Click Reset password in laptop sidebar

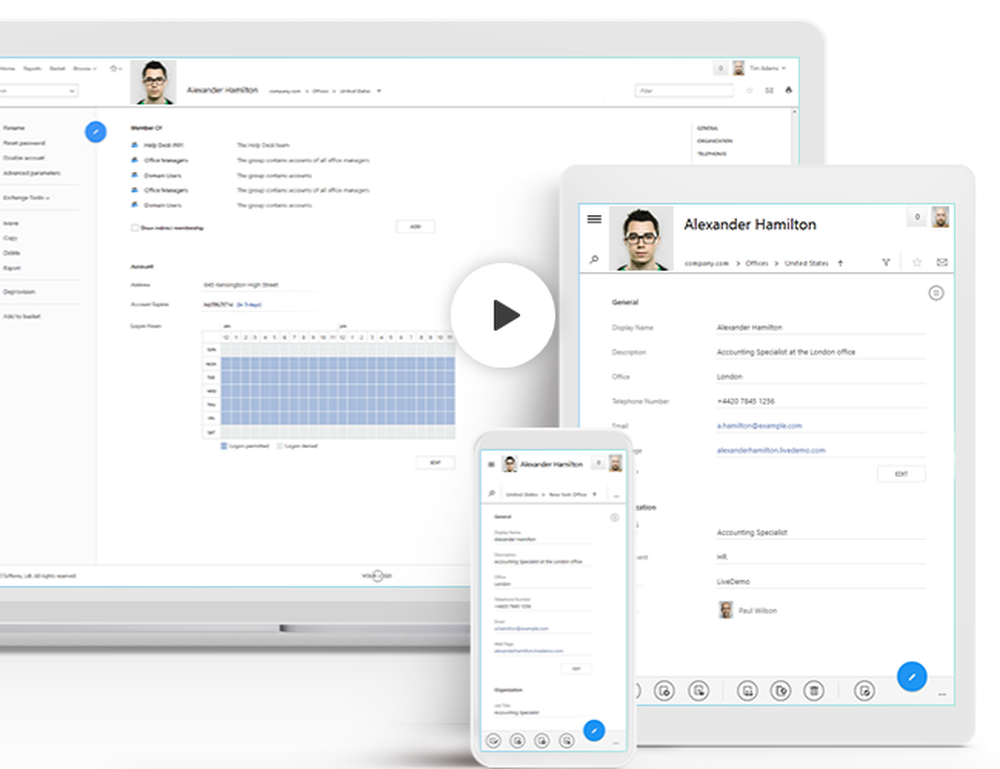[24, 143]
